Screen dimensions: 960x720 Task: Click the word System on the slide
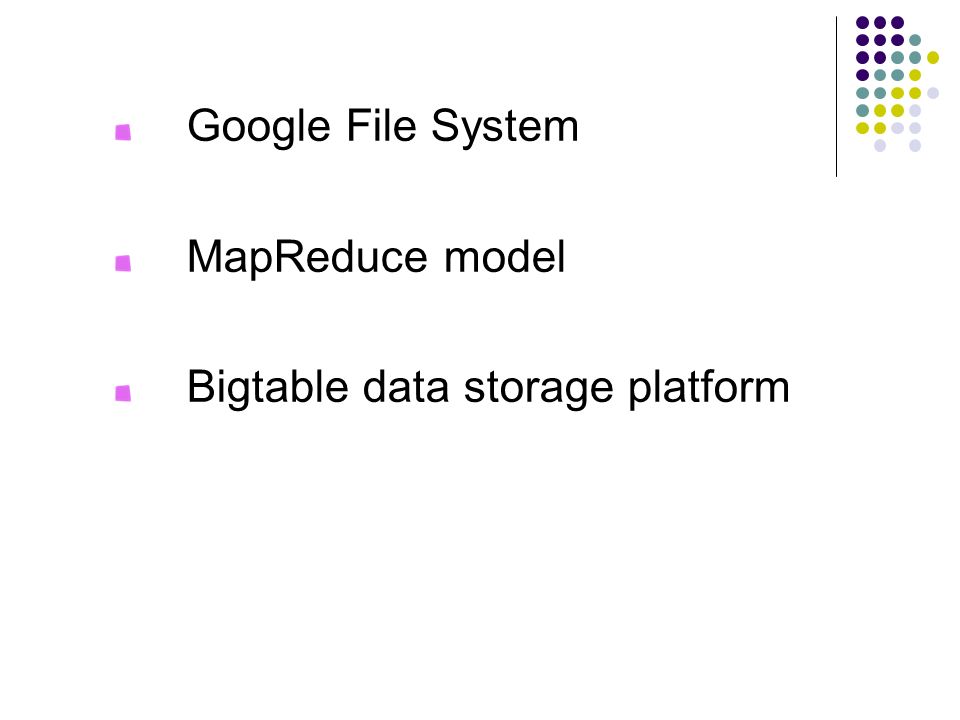505,127
